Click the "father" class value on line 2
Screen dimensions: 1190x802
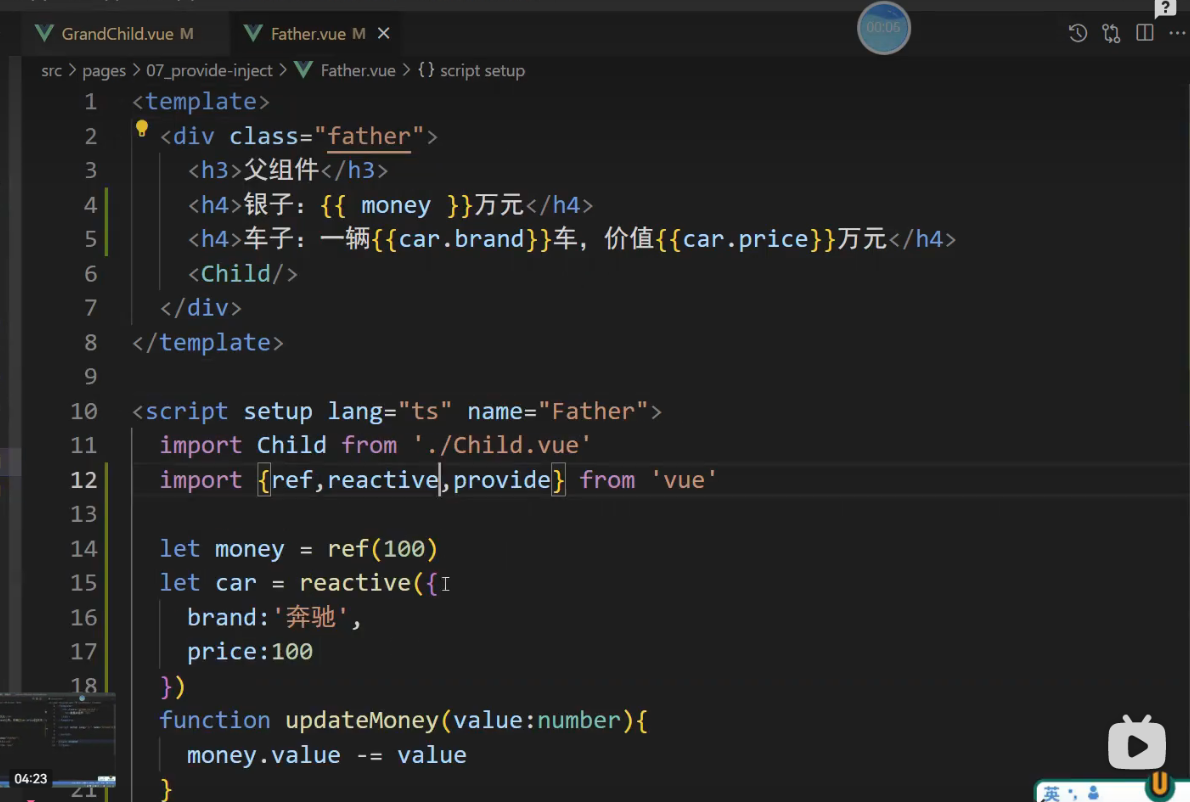(x=369, y=137)
